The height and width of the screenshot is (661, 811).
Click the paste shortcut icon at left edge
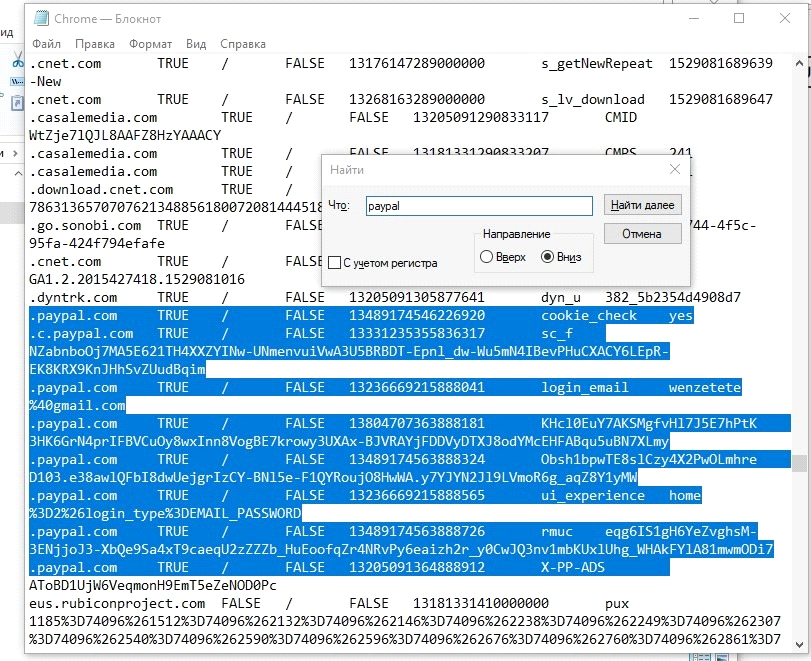[16, 102]
